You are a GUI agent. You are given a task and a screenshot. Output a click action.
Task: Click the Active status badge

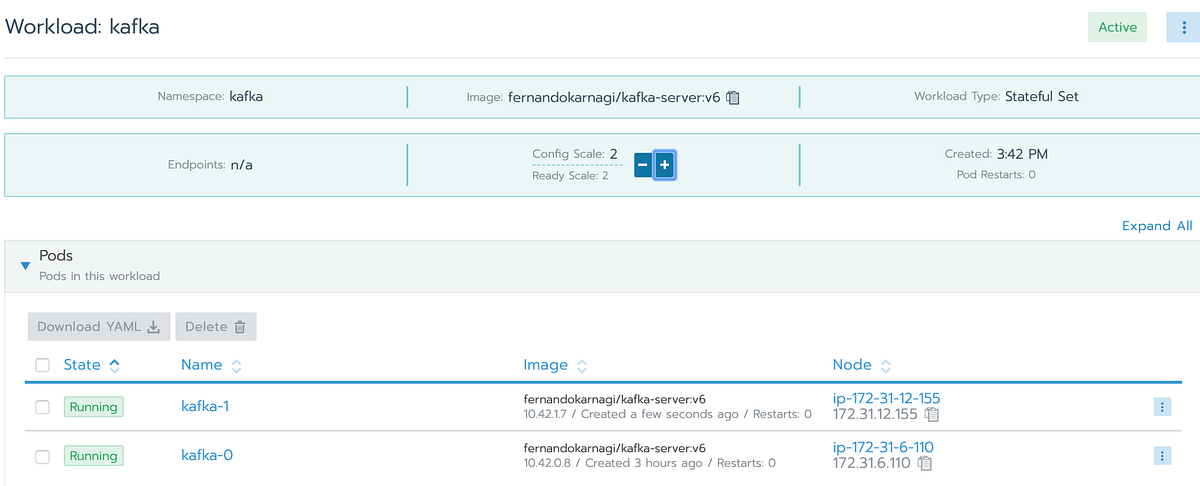[1118, 27]
